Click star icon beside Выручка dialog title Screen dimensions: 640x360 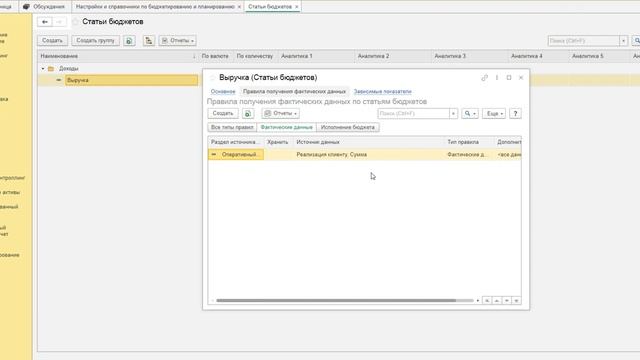(212, 78)
